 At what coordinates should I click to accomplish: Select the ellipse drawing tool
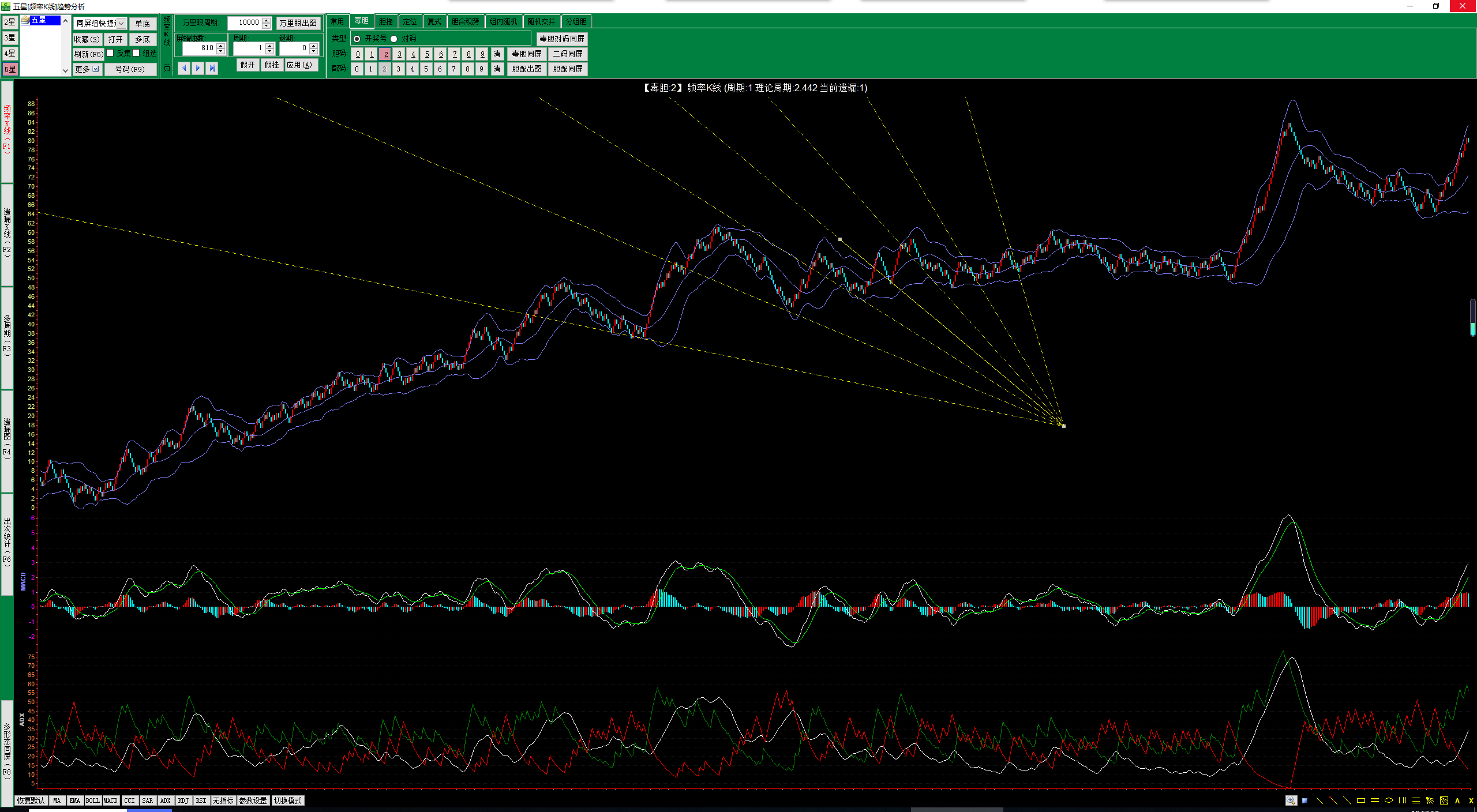point(1389,800)
